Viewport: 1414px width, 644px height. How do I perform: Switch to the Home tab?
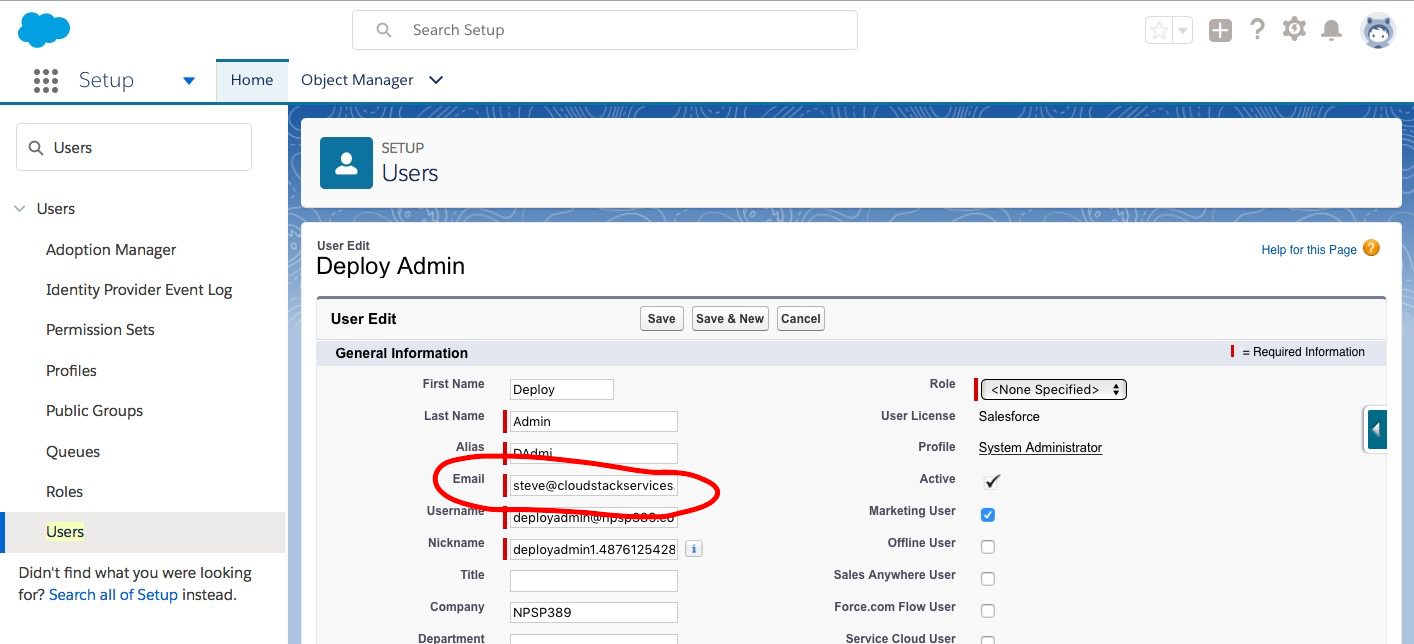[252, 80]
